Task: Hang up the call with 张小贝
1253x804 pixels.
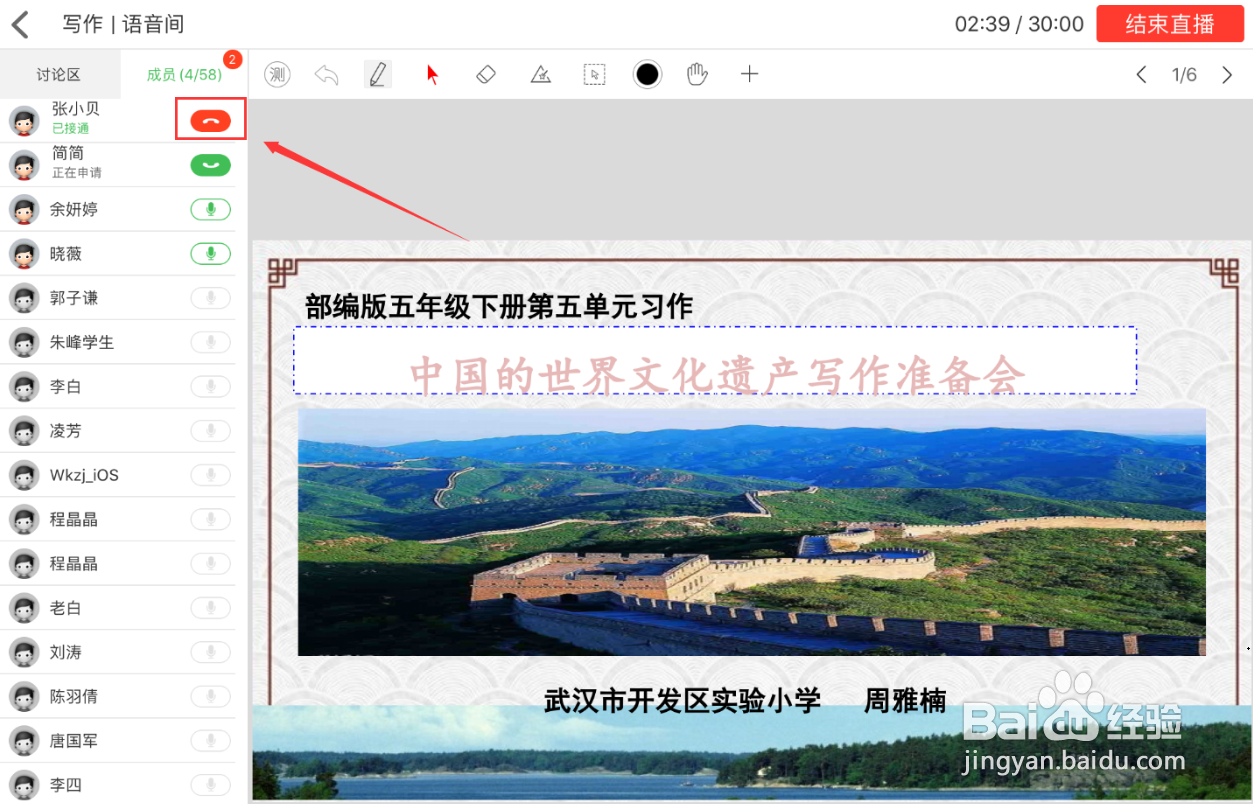Action: pyautogui.click(x=210, y=120)
